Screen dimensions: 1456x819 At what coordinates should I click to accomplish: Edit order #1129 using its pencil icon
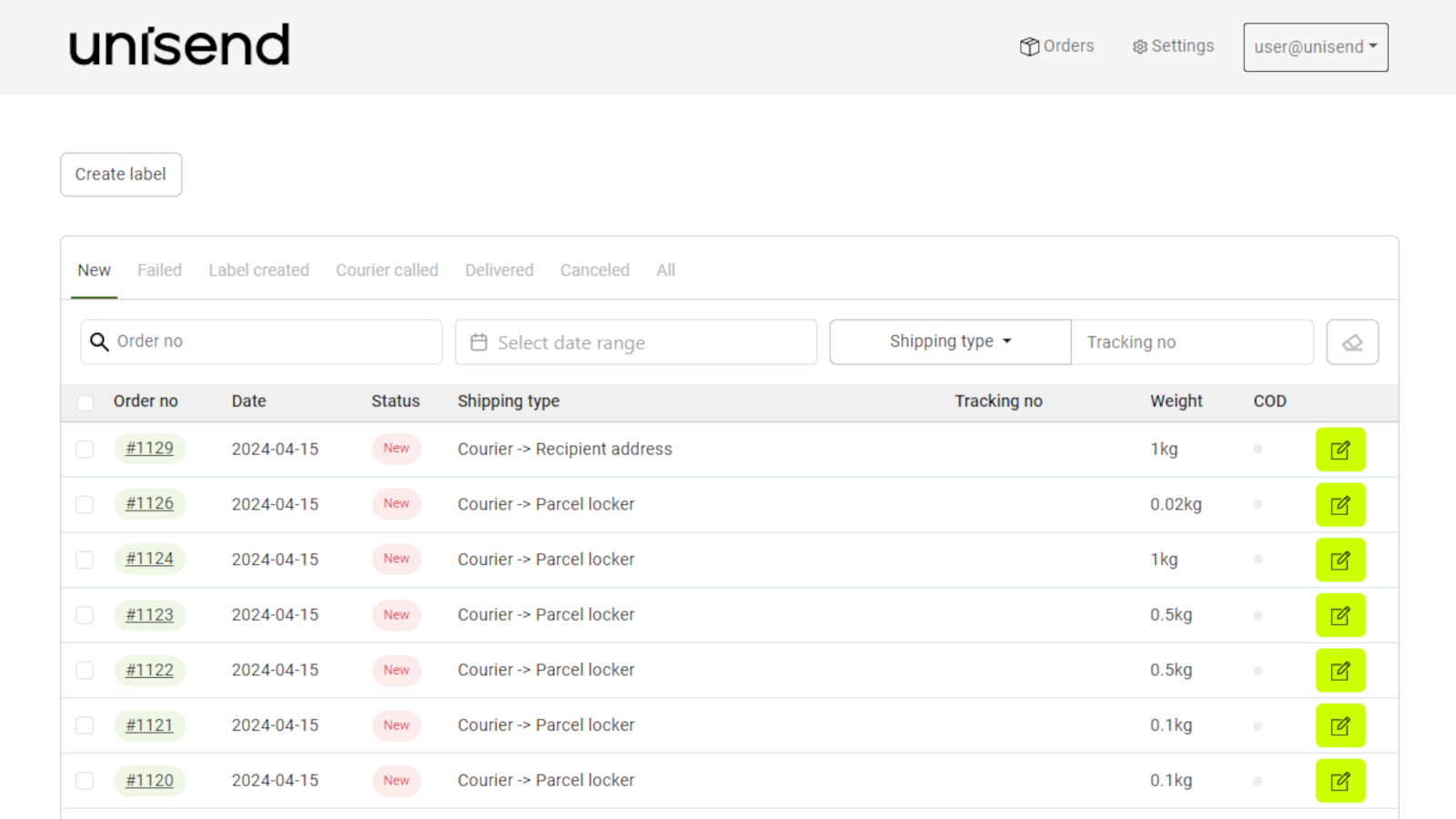1340,449
